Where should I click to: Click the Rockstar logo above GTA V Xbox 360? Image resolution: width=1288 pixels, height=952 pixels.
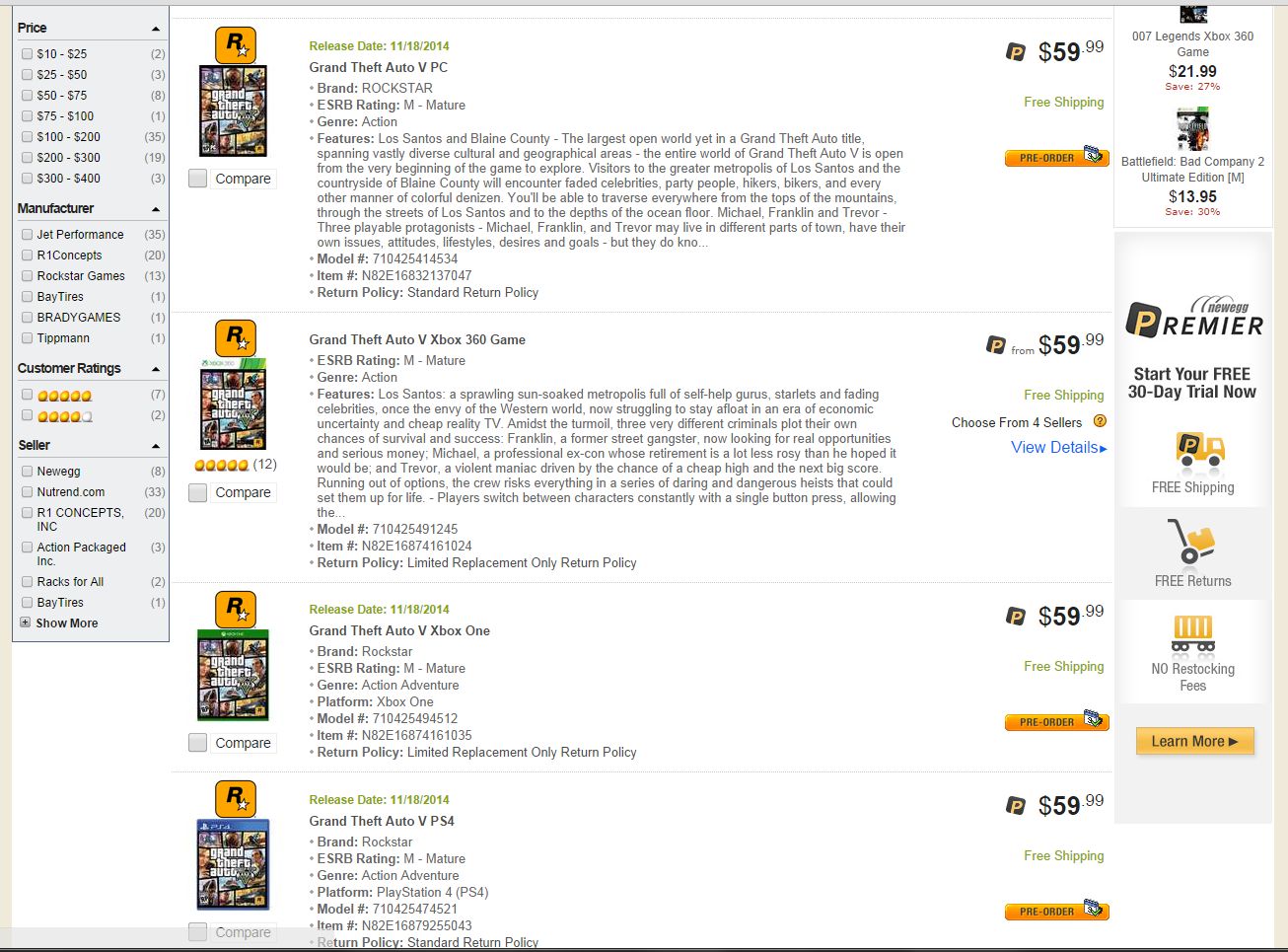coord(235,338)
